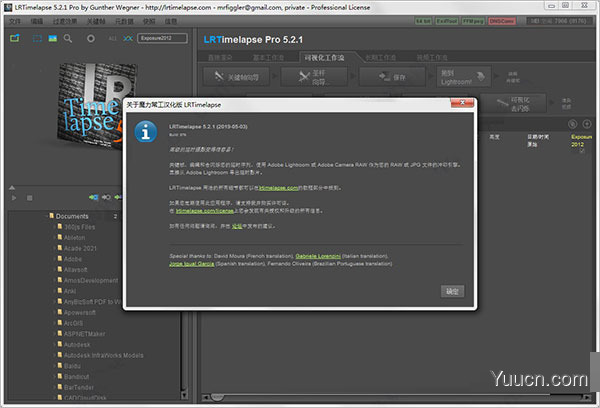This screenshot has height=408, width=600.
Task: Switch to the 长期工作流 tab
Action: point(380,58)
